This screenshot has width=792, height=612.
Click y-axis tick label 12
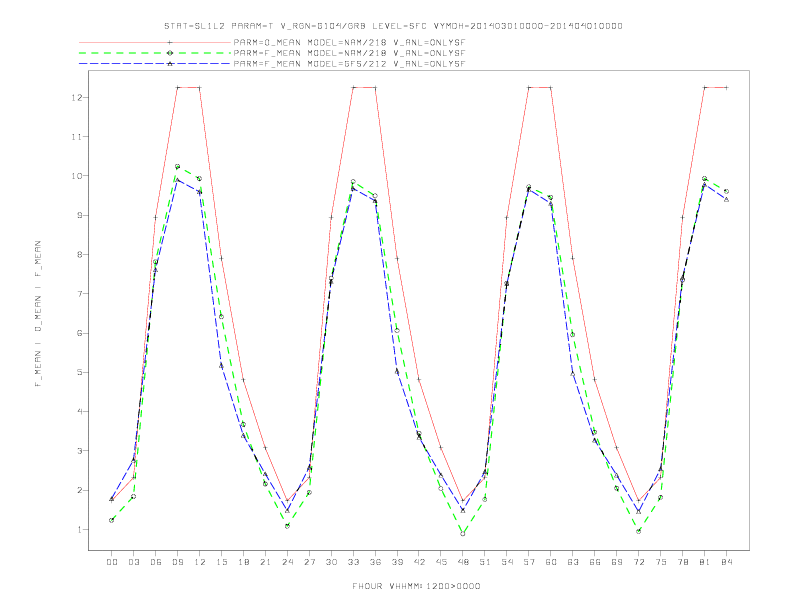pos(76,97)
